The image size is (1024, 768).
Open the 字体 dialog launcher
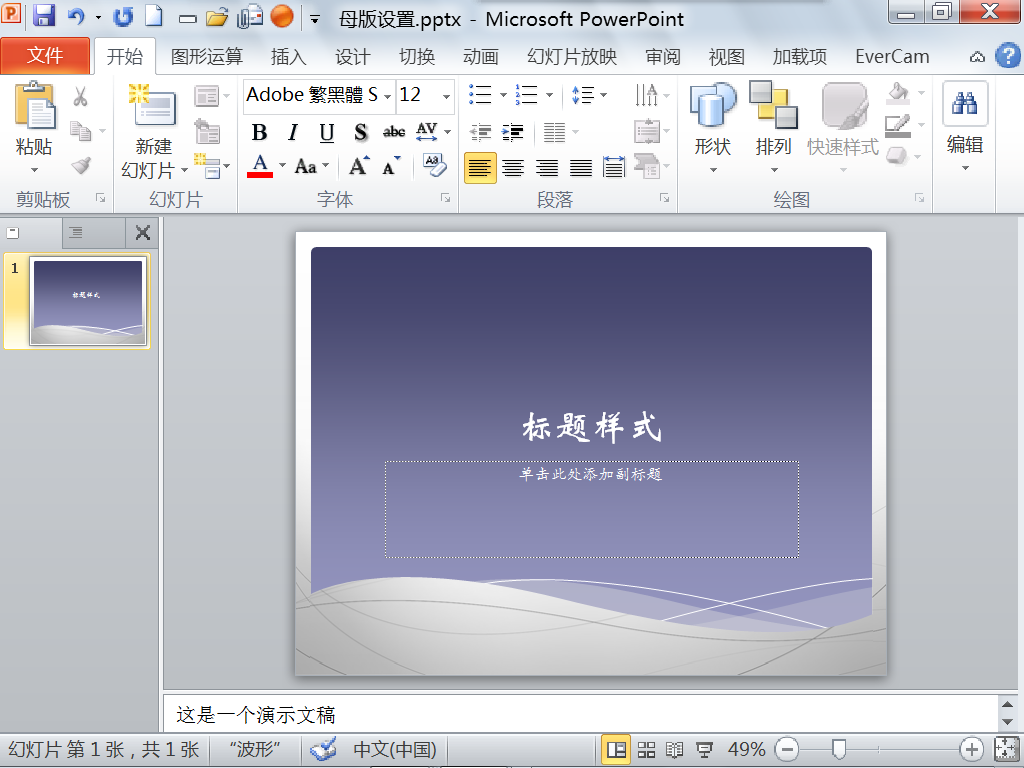pyautogui.click(x=446, y=198)
